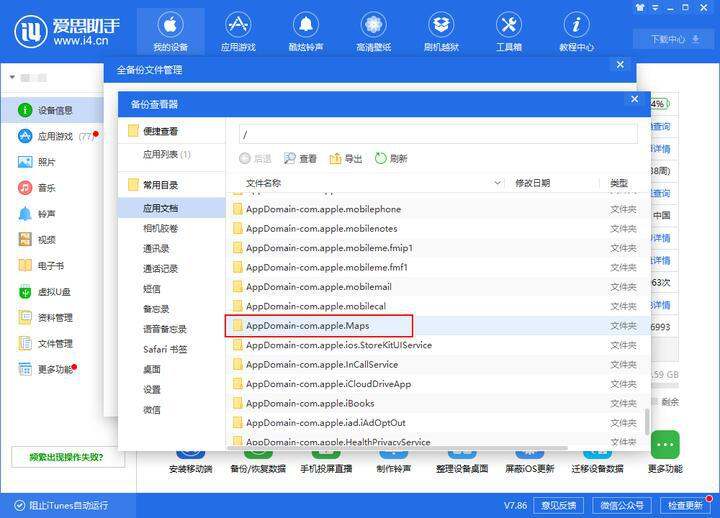Sort by the 类型 column header
The height and width of the screenshot is (518, 720).
619,183
